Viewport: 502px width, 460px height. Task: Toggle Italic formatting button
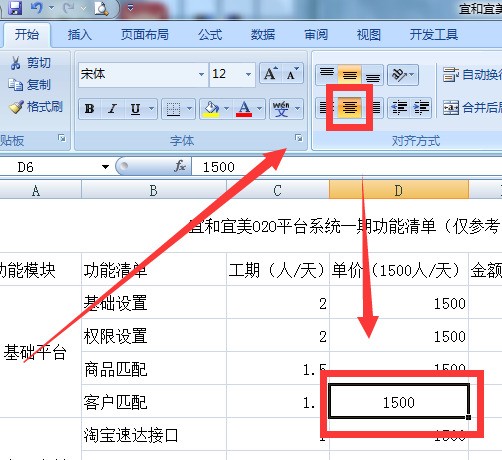[x=113, y=109]
